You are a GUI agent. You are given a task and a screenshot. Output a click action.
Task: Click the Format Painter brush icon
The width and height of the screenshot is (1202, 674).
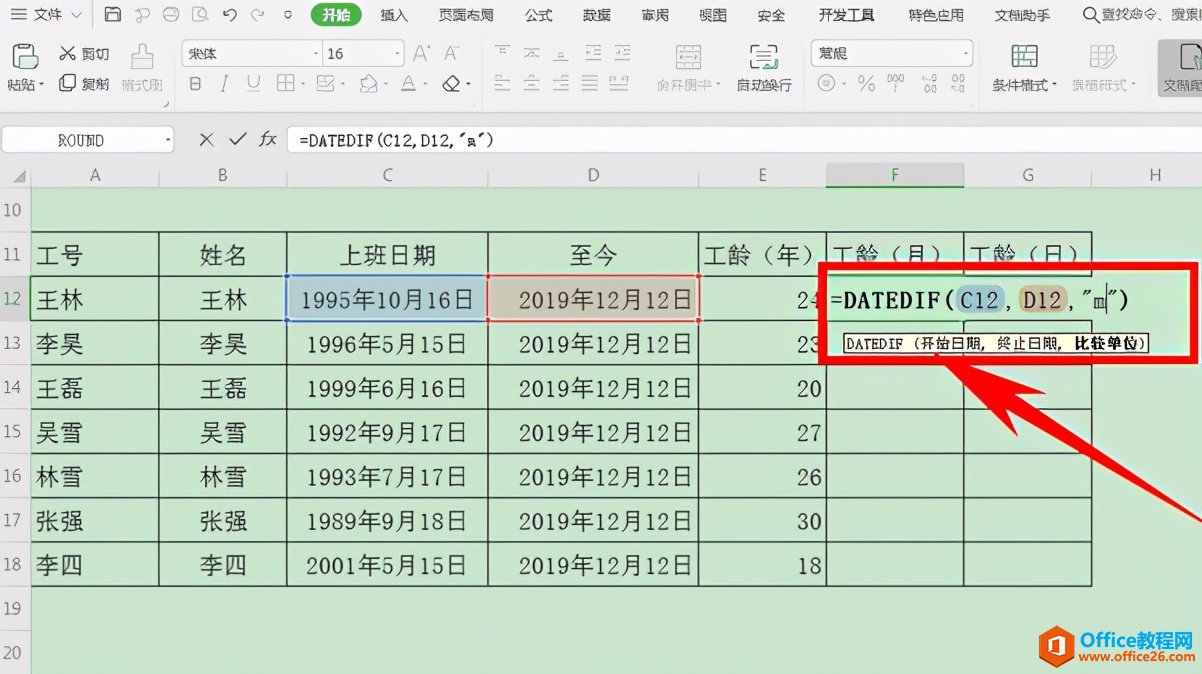pyautogui.click(x=143, y=56)
